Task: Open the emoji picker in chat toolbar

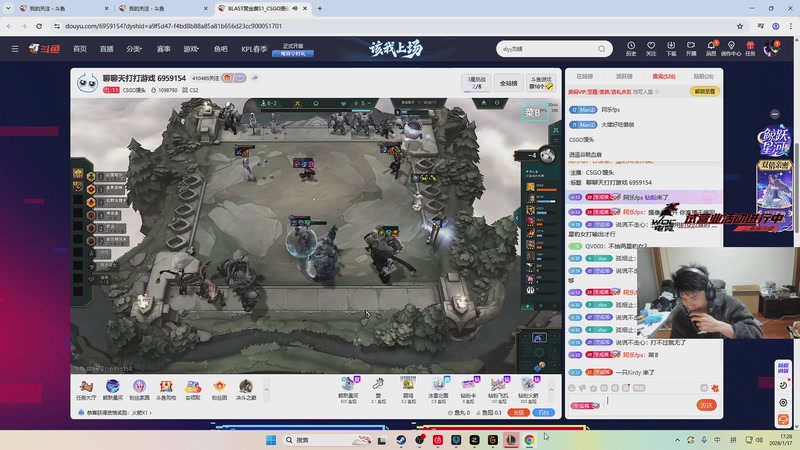Action: tap(571, 388)
